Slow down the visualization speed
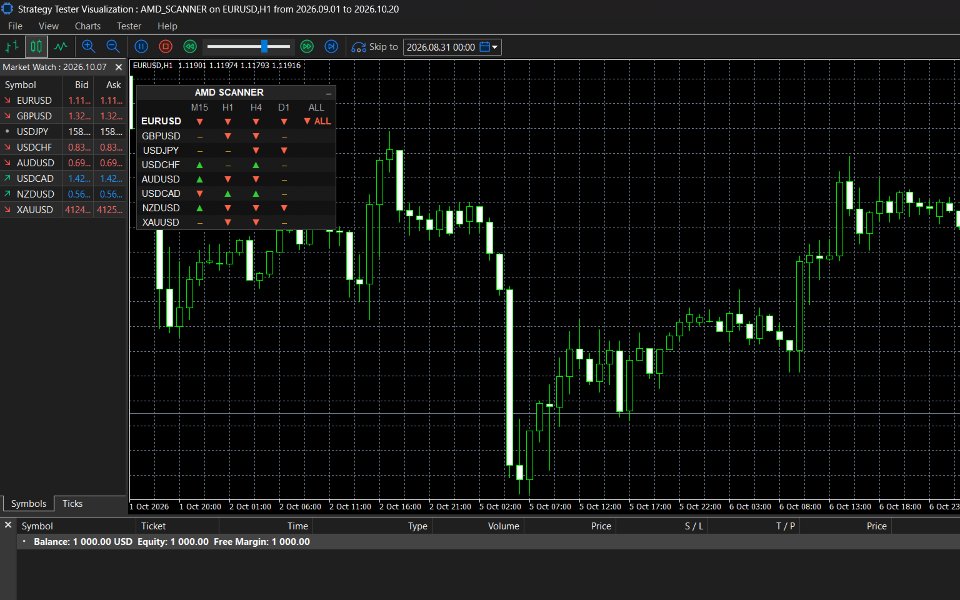 pos(190,47)
